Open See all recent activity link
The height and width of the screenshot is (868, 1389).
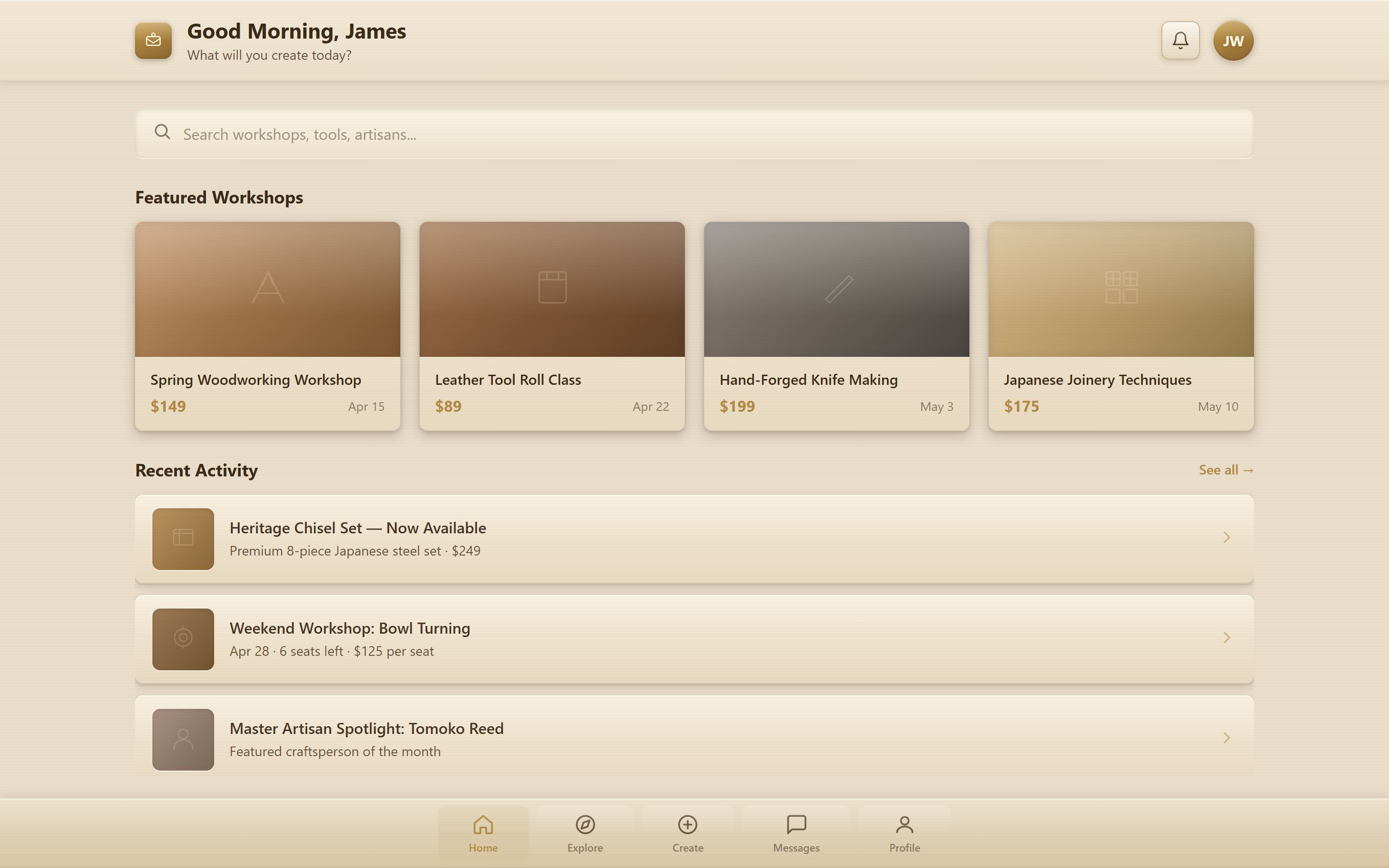click(1226, 470)
